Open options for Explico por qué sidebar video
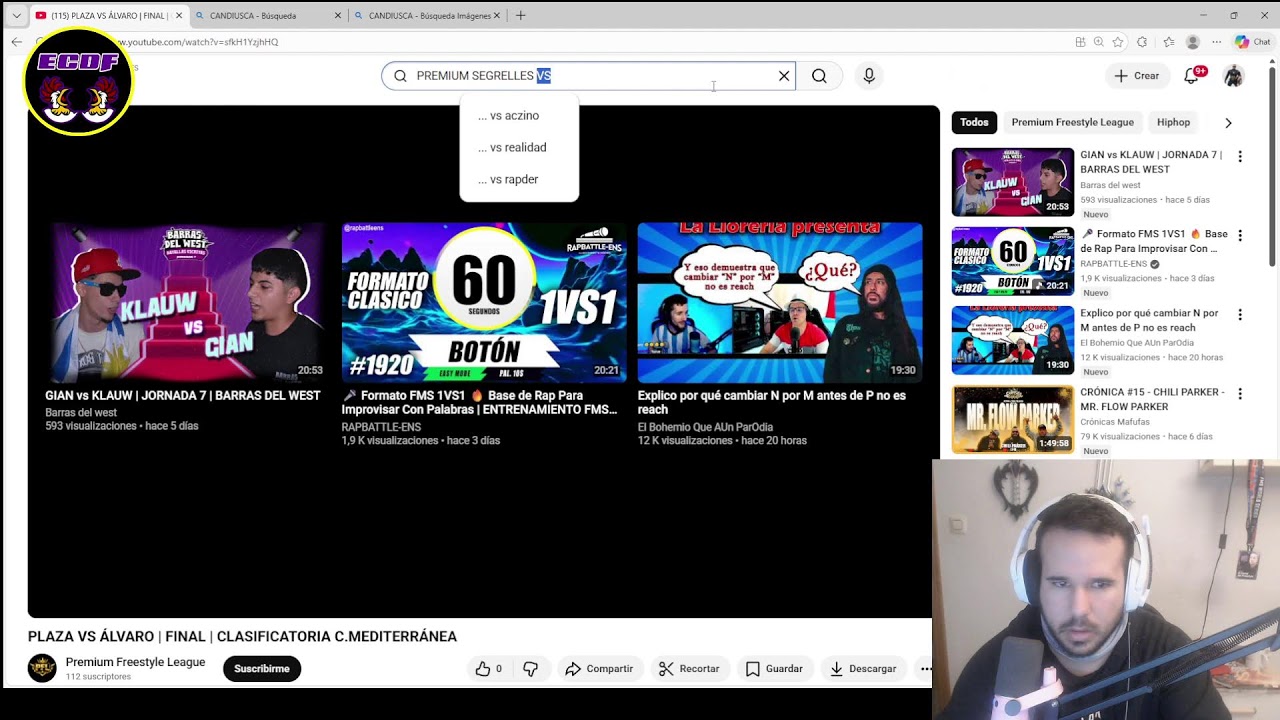1280x720 pixels. tap(1240, 315)
